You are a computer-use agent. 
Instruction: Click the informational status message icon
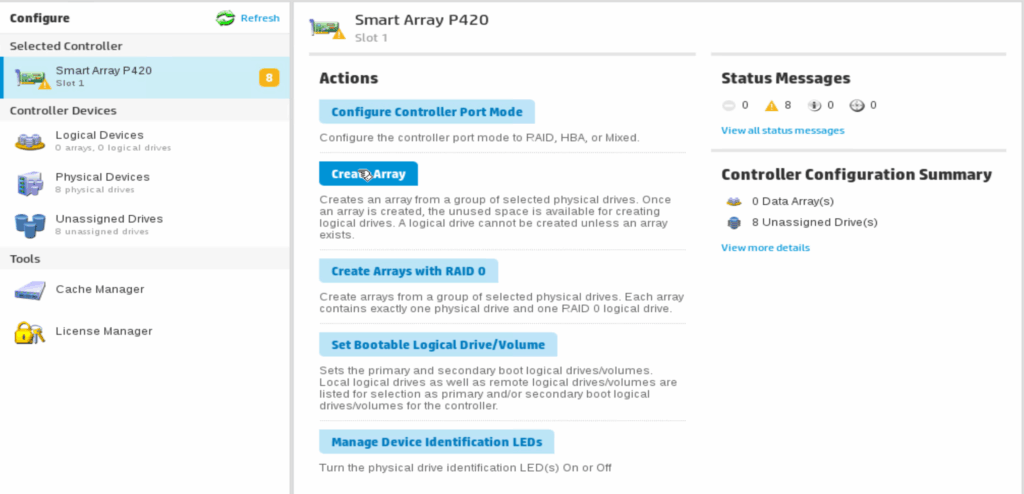[814, 105]
